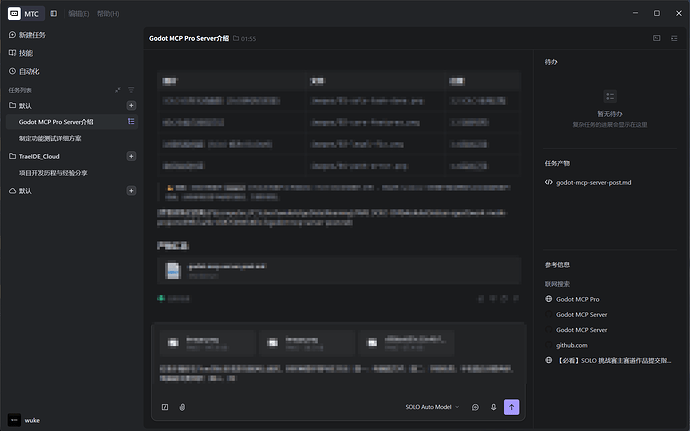Screen dimensions: 690x431
Task: Open the output file card in chat
Action: 339,270
